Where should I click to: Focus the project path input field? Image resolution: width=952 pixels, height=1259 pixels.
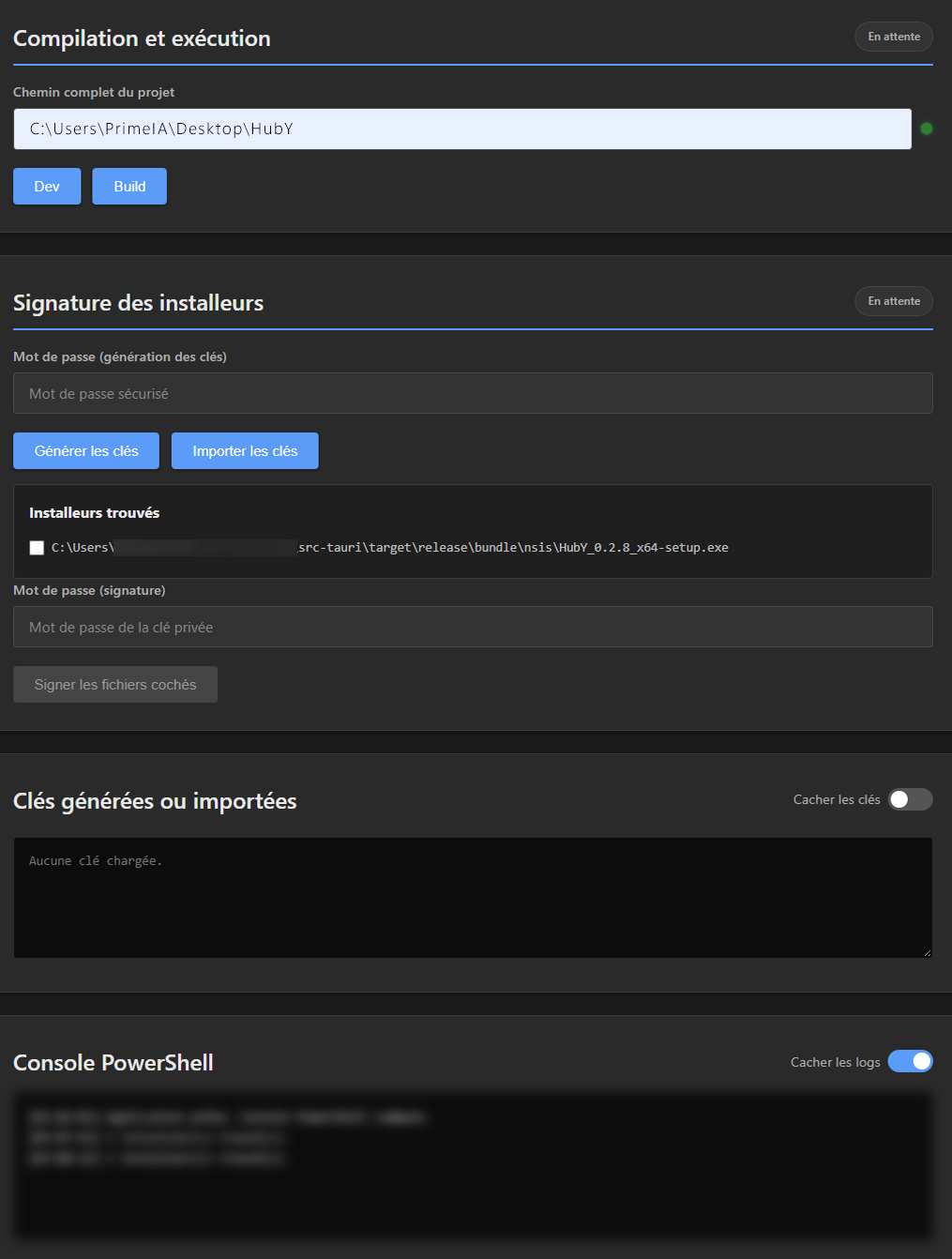[x=462, y=129]
